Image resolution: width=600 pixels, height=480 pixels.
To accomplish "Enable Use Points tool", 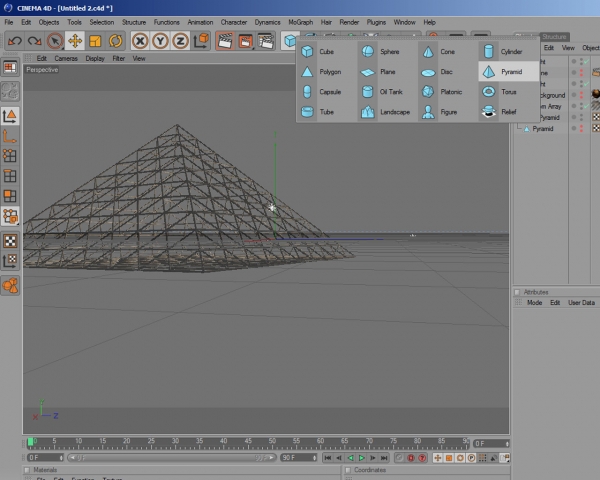I will 10,156.
